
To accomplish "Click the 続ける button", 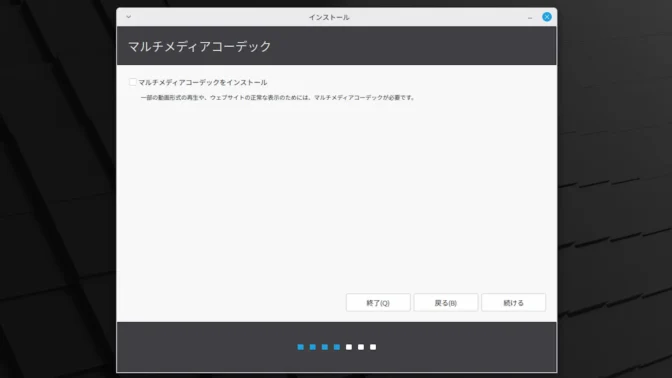I will [513, 303].
